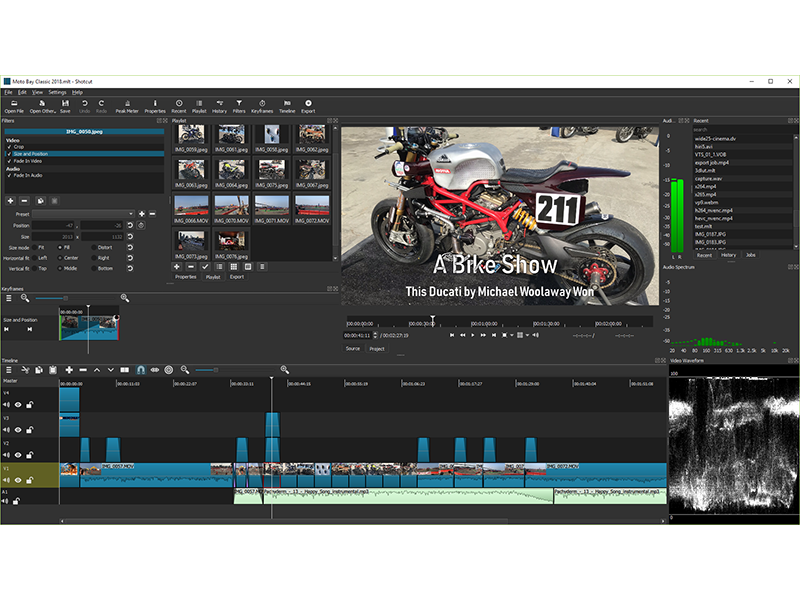Image resolution: width=800 pixels, height=600 pixels.
Task: Click the timeline scissors cut icon
Action: pyautogui.click(x=25, y=370)
